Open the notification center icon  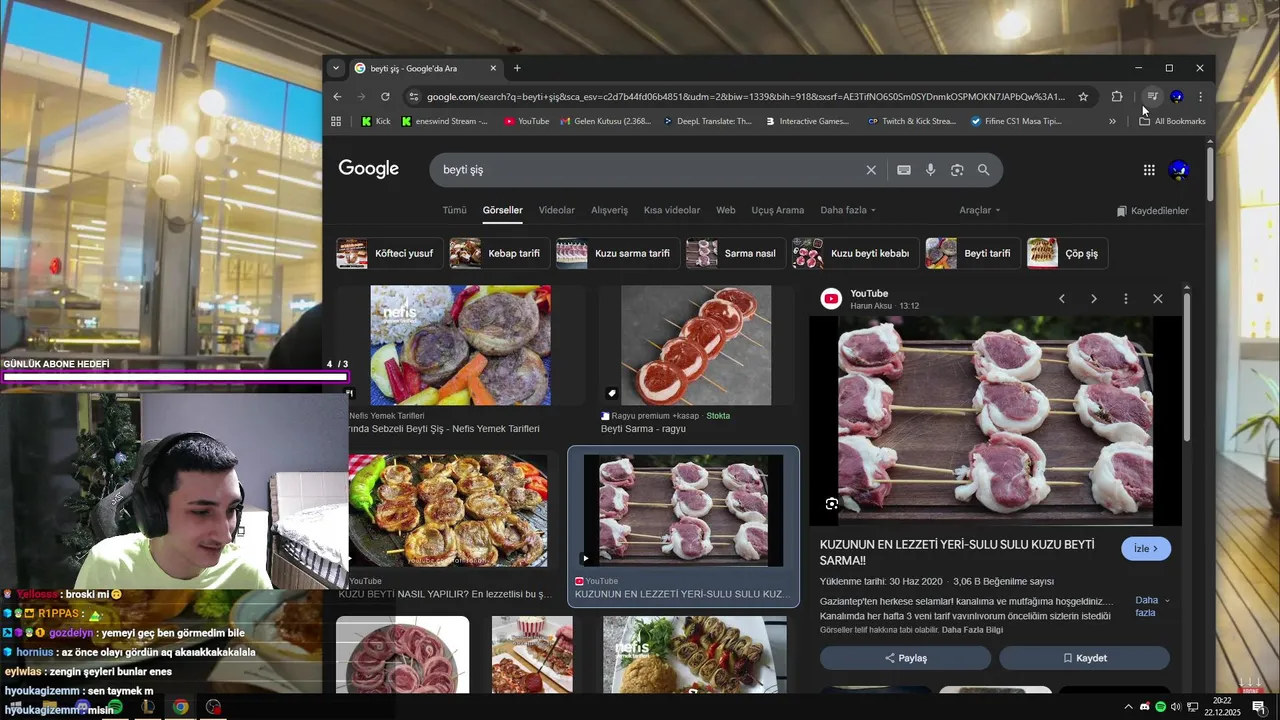click(1257, 707)
